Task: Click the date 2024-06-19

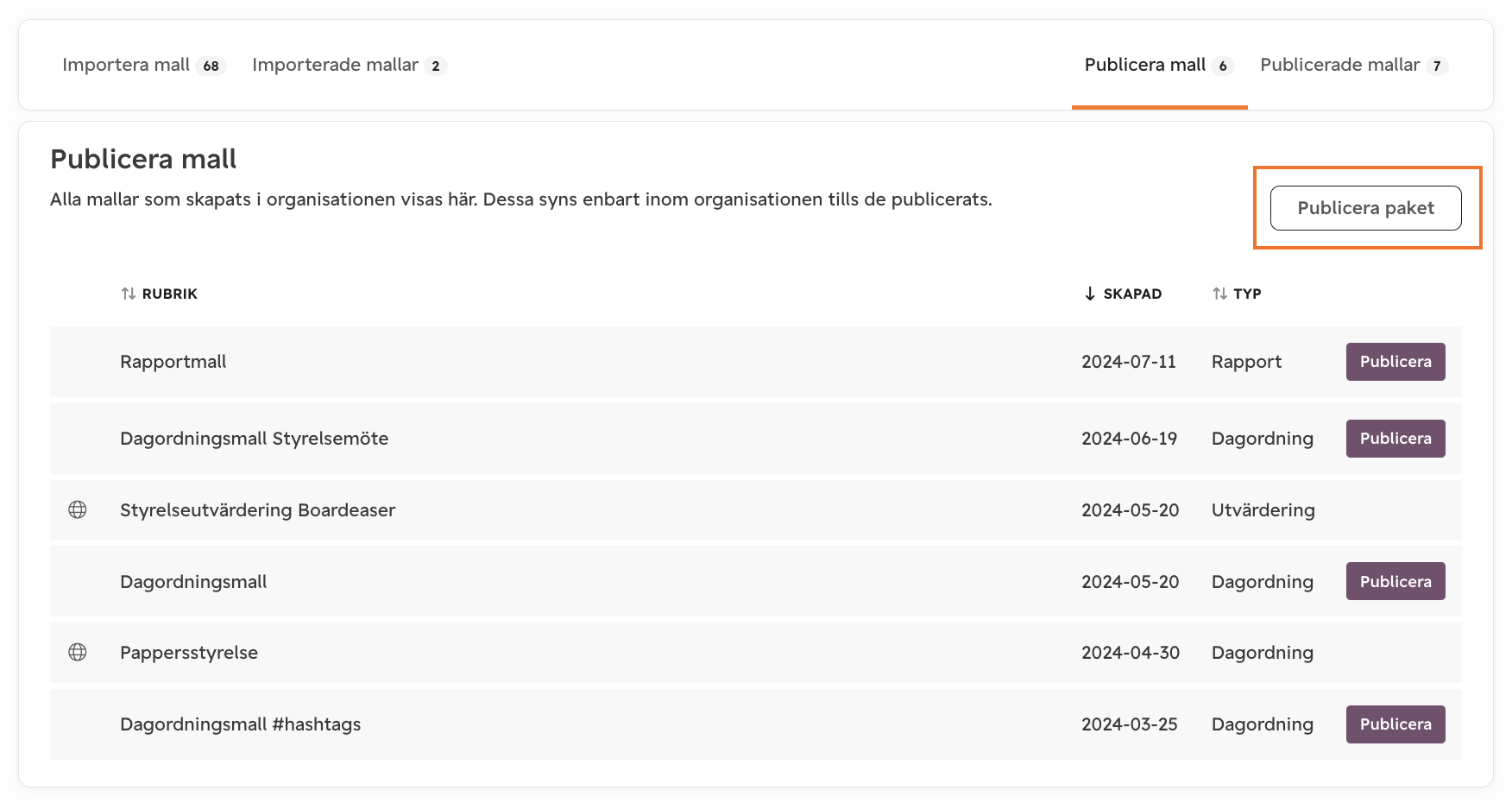Action: (1130, 439)
